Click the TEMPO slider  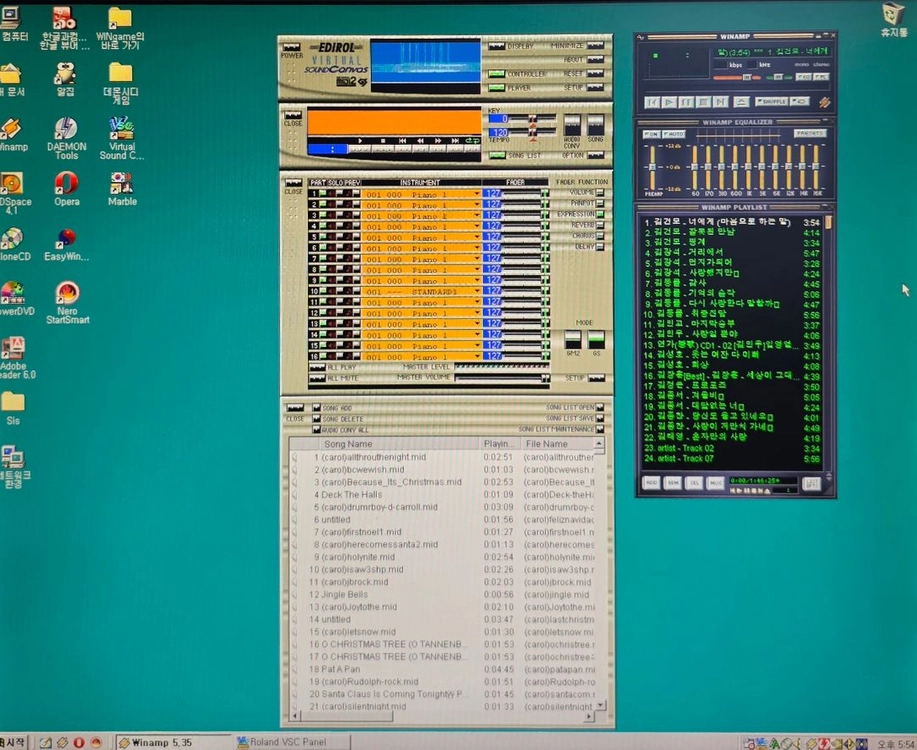(x=533, y=133)
